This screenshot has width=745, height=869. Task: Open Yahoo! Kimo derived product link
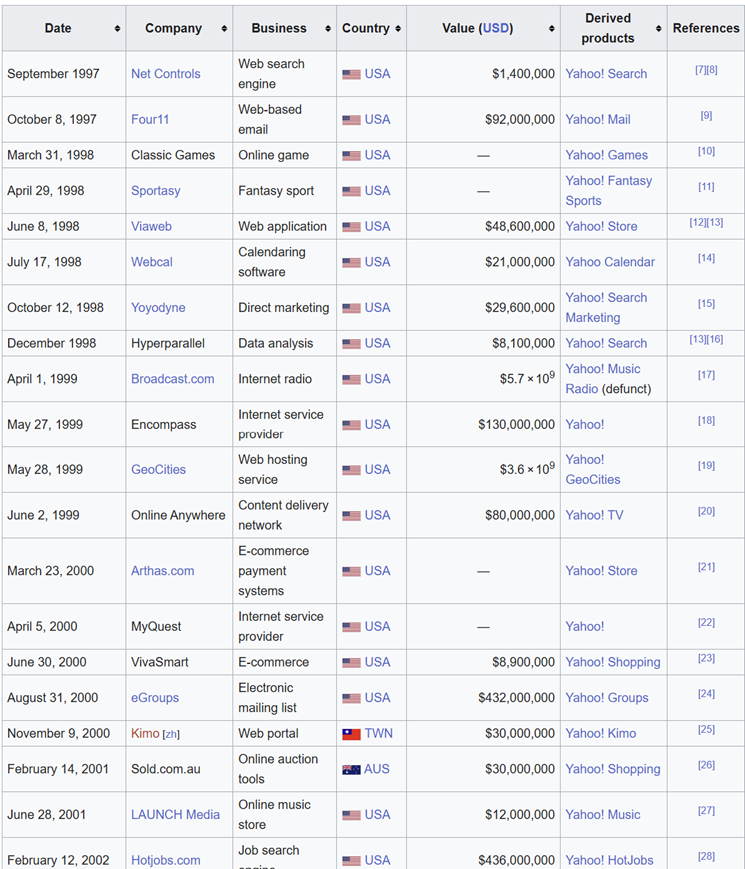click(x=601, y=733)
